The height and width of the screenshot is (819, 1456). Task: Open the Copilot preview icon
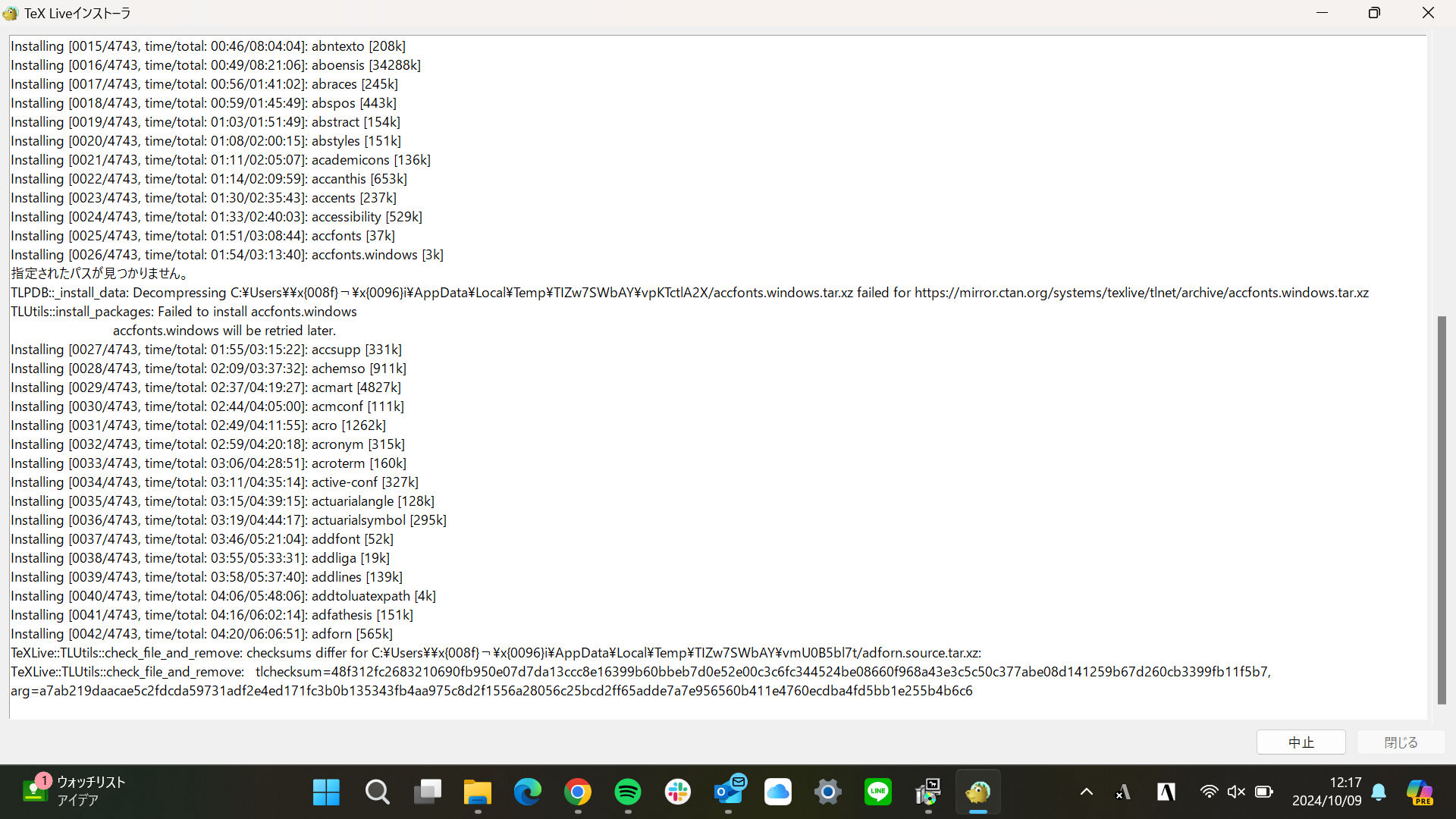tap(1420, 792)
